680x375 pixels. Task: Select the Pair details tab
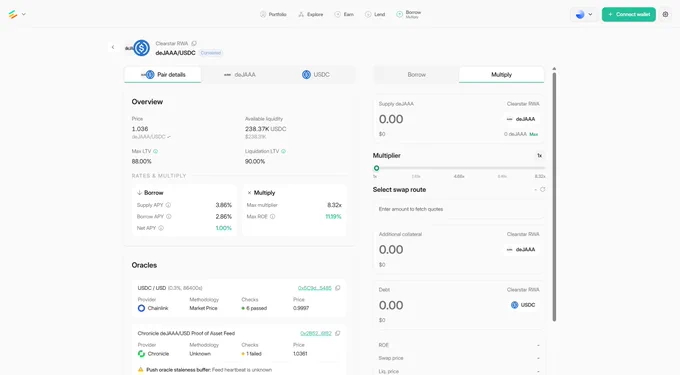(163, 75)
